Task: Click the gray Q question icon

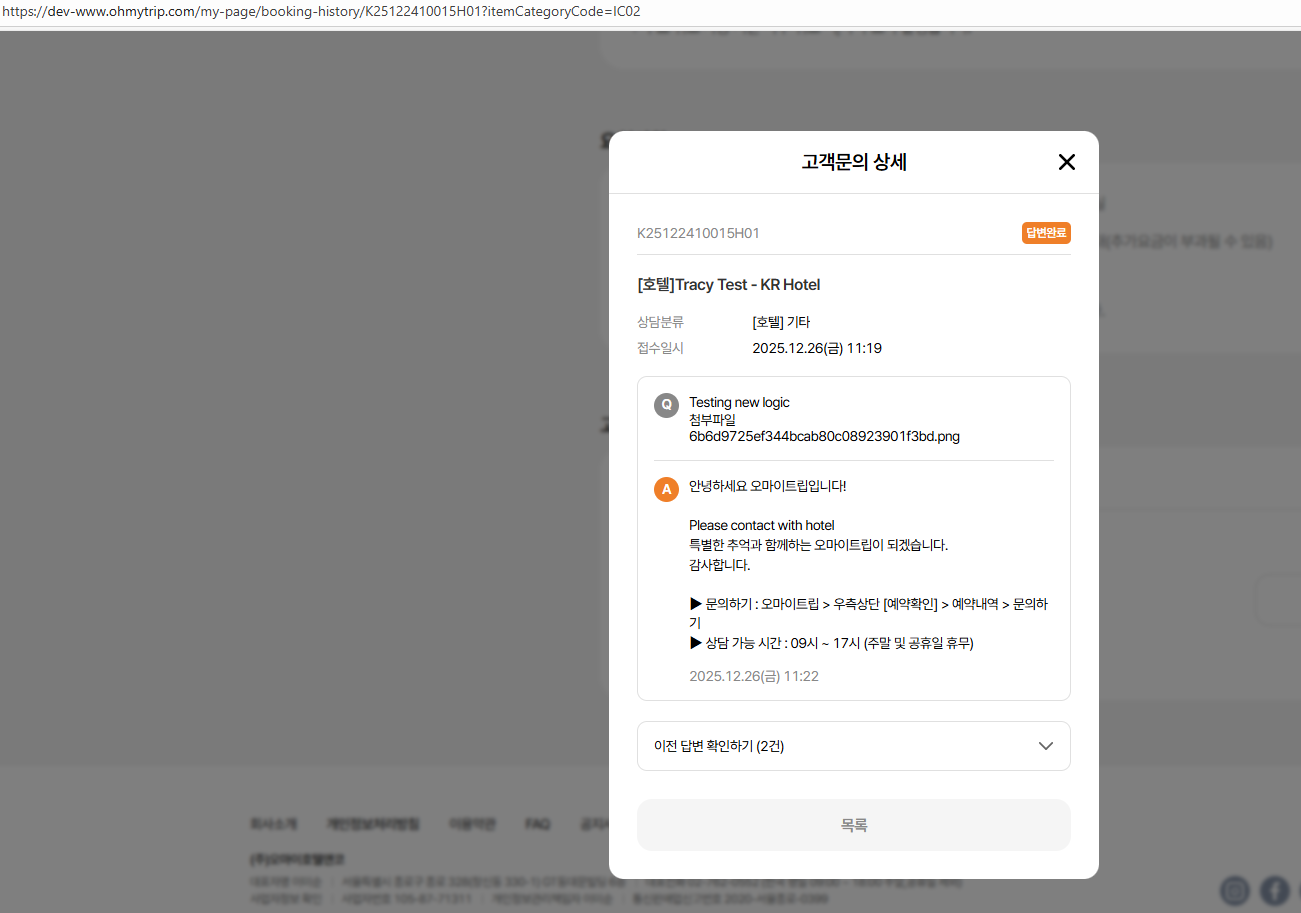Action: [x=666, y=405]
